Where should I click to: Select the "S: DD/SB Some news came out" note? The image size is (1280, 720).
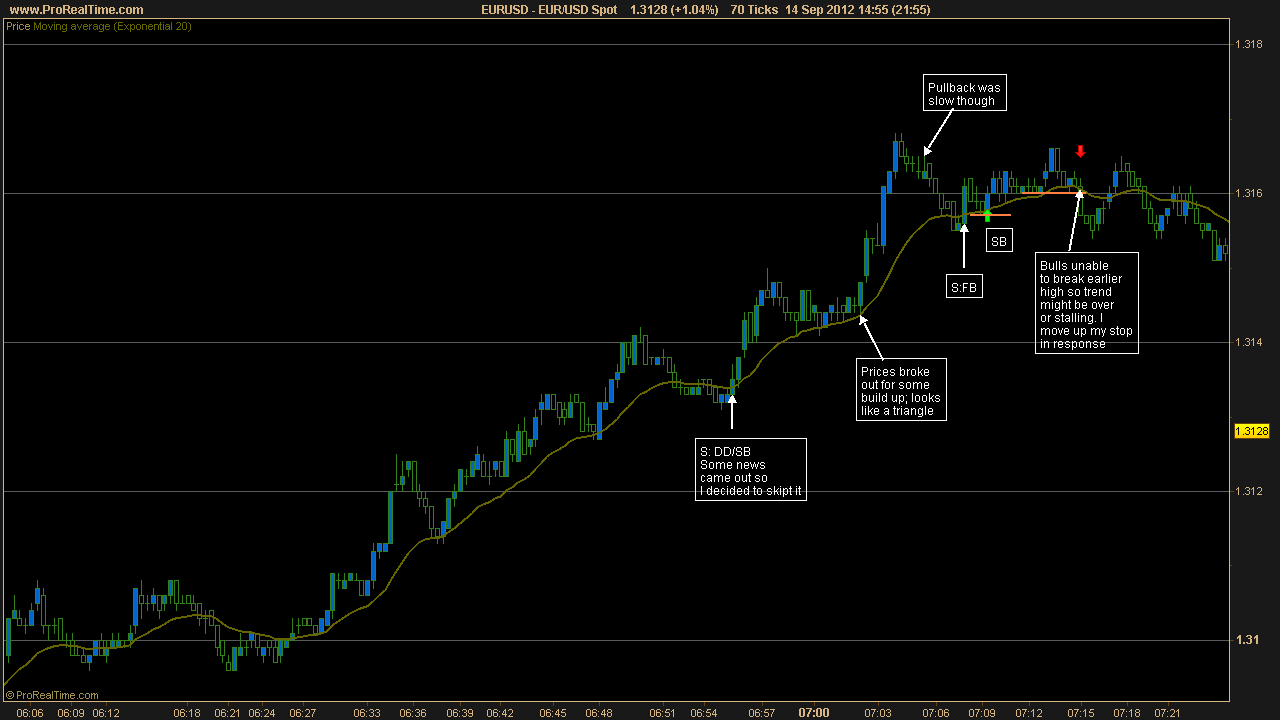(x=751, y=469)
